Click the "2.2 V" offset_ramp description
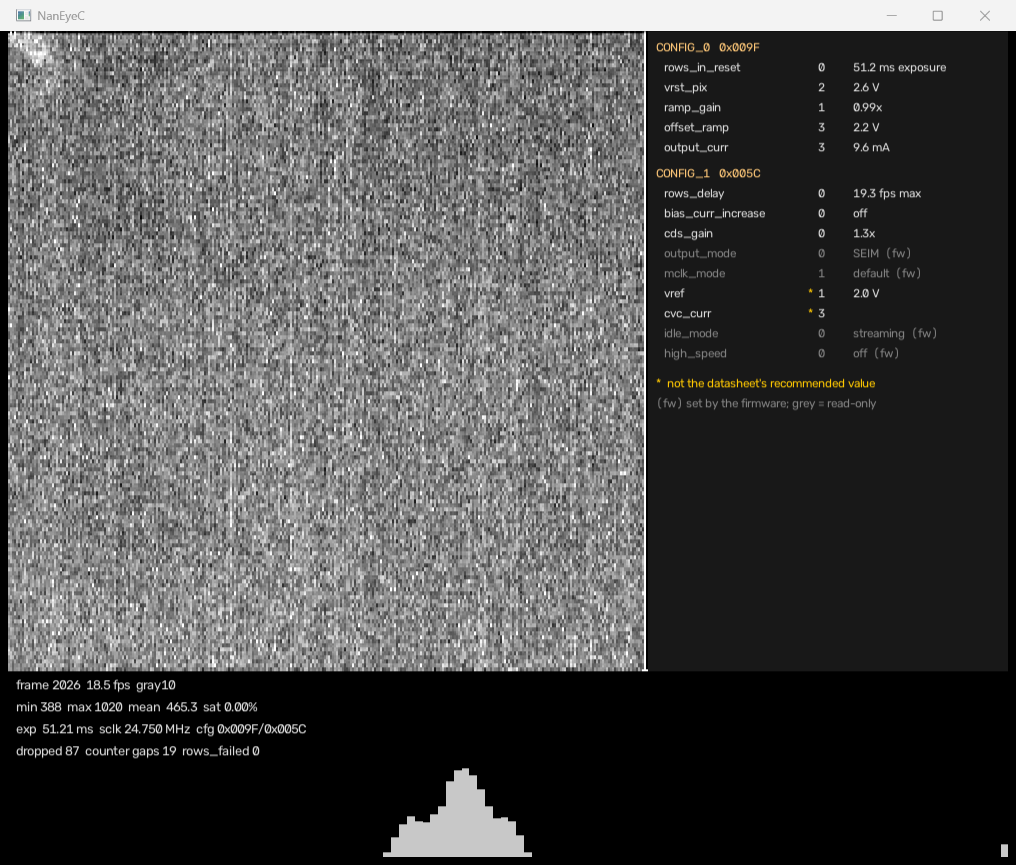Screen dimensions: 1016x865 pyautogui.click(x=866, y=128)
